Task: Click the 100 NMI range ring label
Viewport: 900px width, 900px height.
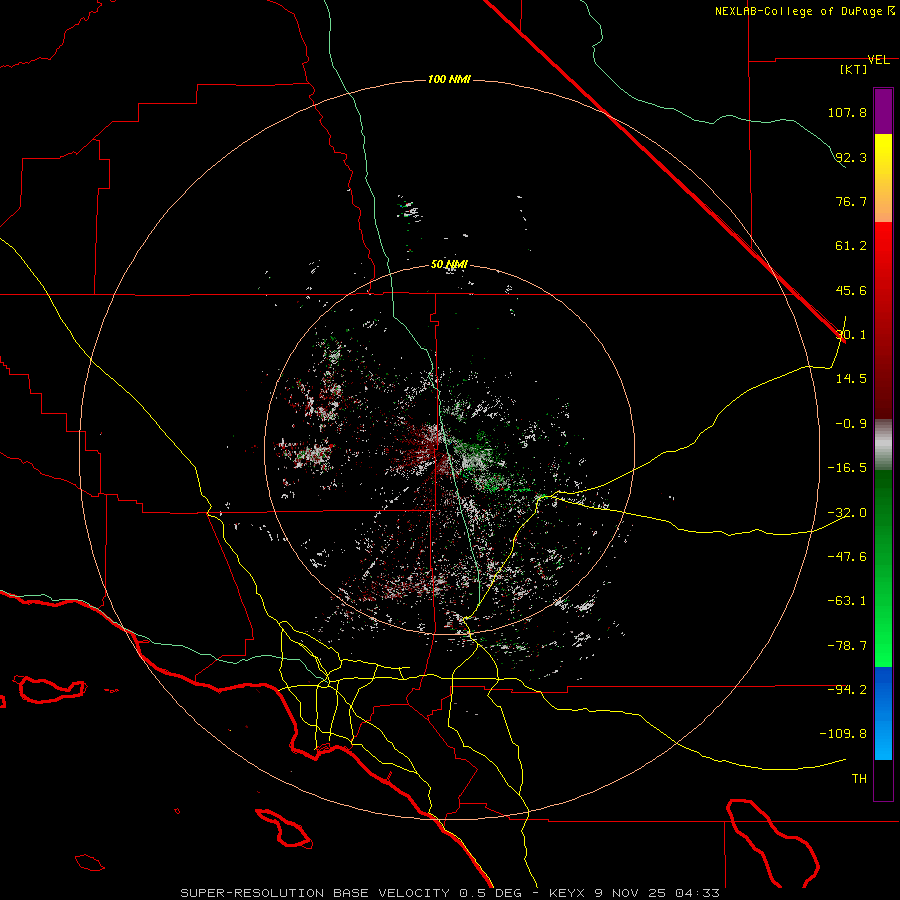Action: tap(449, 79)
